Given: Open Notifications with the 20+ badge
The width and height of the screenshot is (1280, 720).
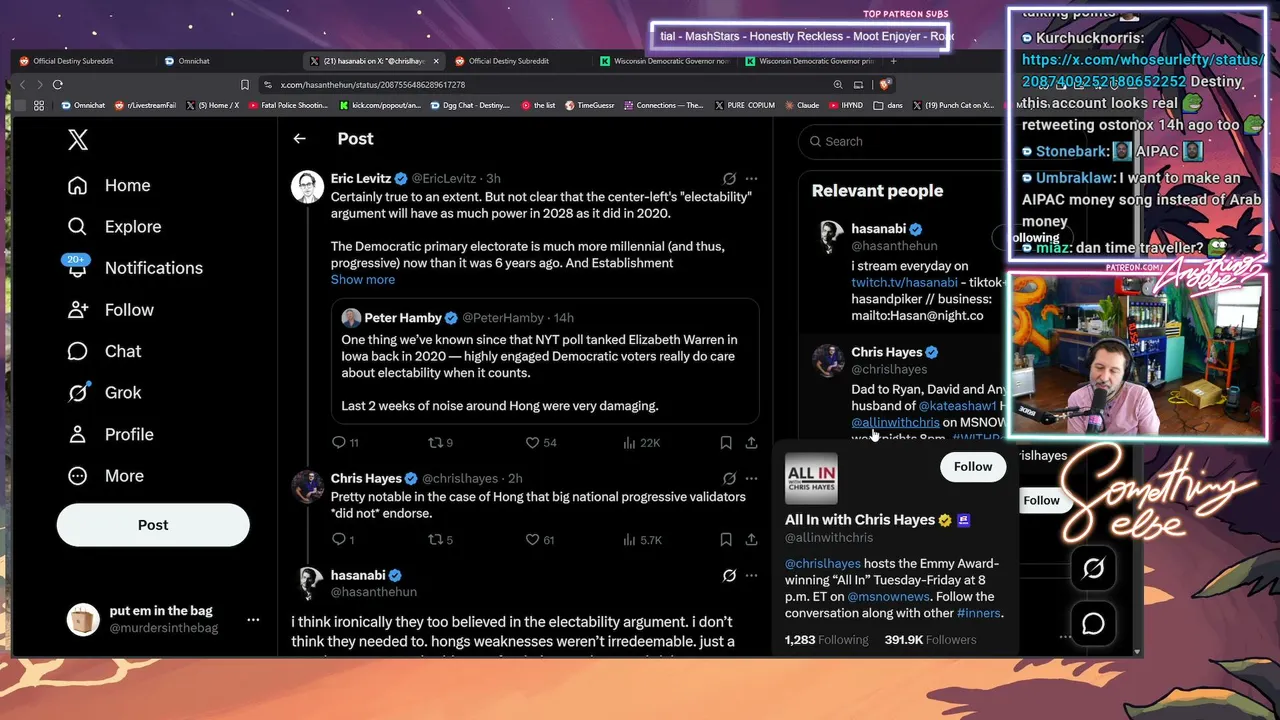Looking at the screenshot, I should (x=135, y=268).
